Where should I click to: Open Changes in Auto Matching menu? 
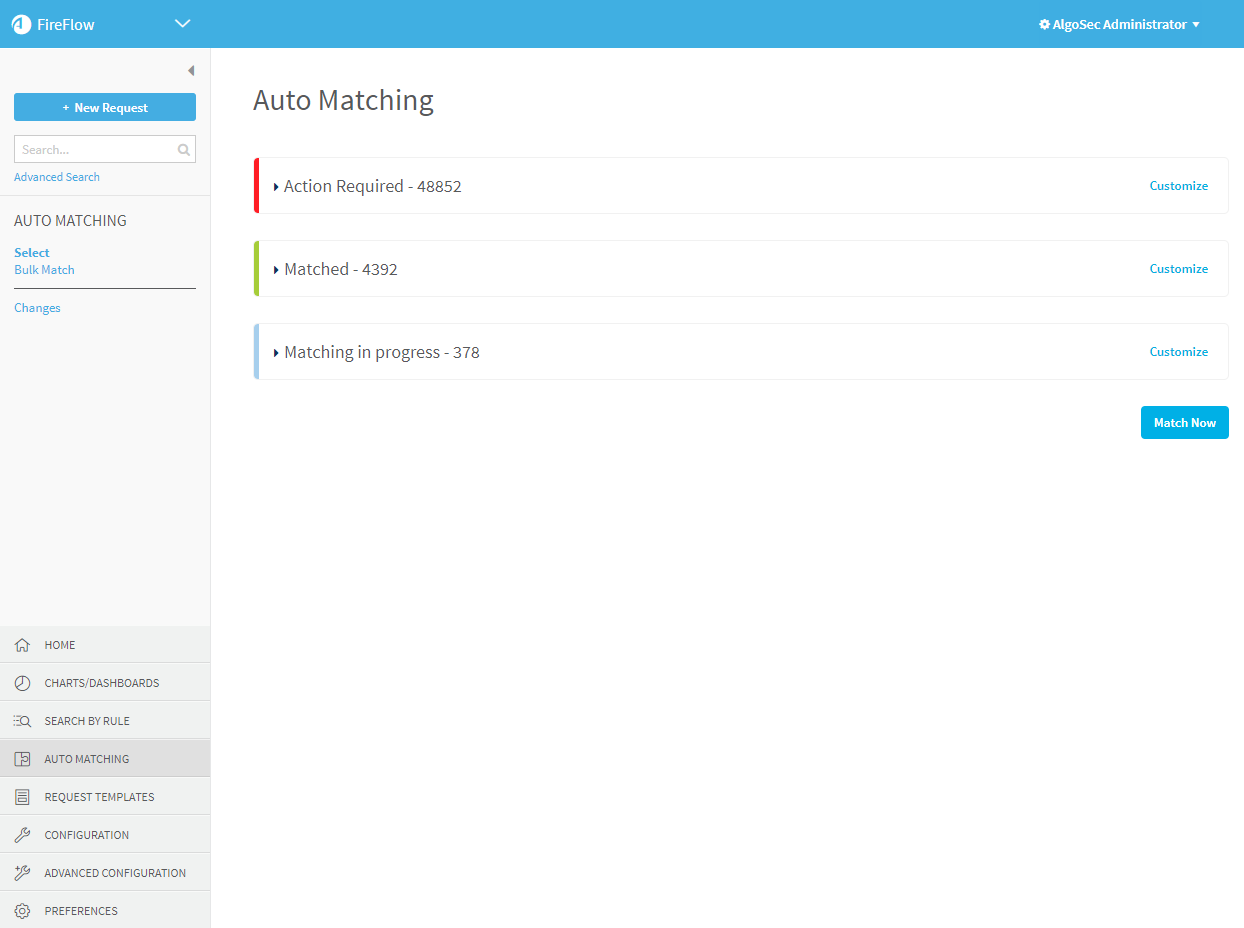click(x=37, y=308)
